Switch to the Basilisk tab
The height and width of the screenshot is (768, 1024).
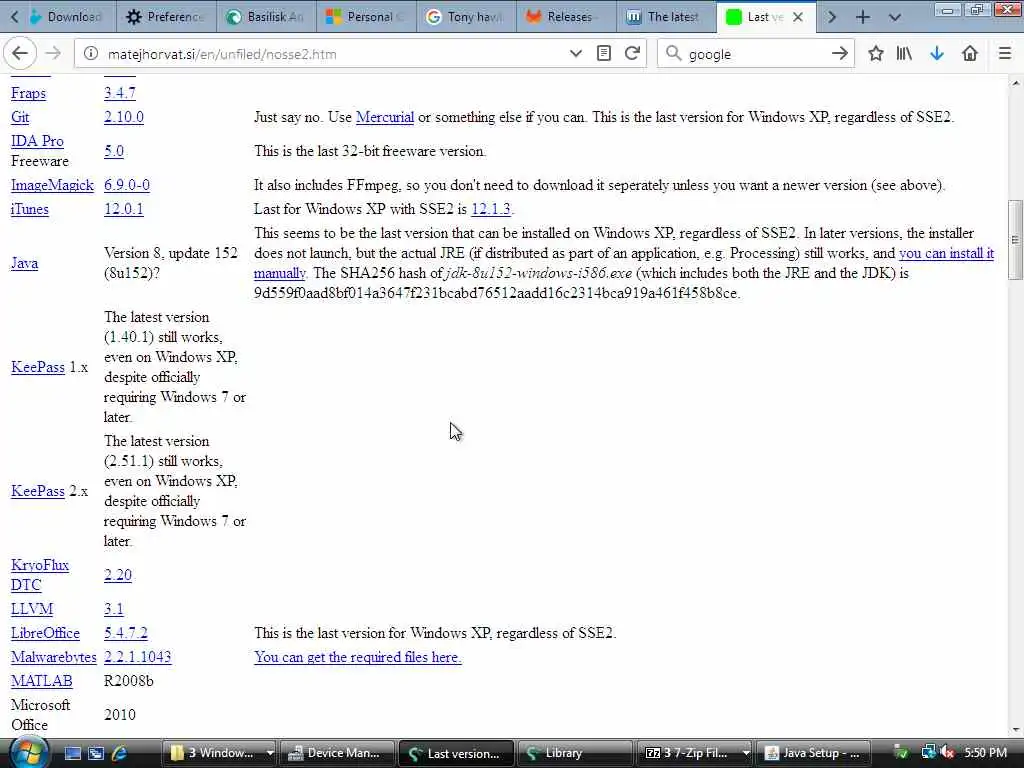pyautogui.click(x=266, y=17)
